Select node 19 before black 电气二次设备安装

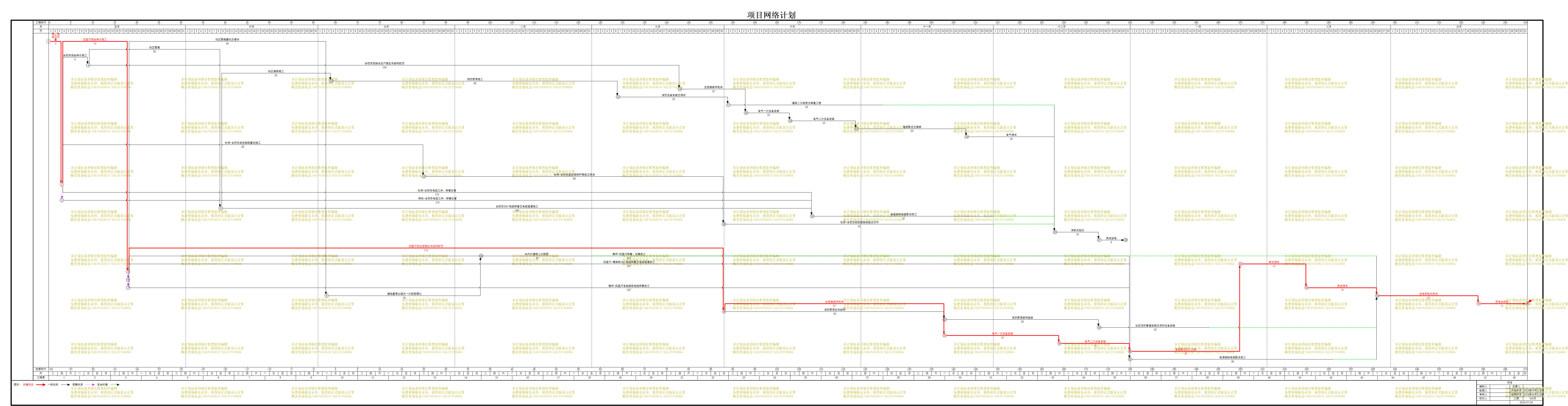[790, 121]
